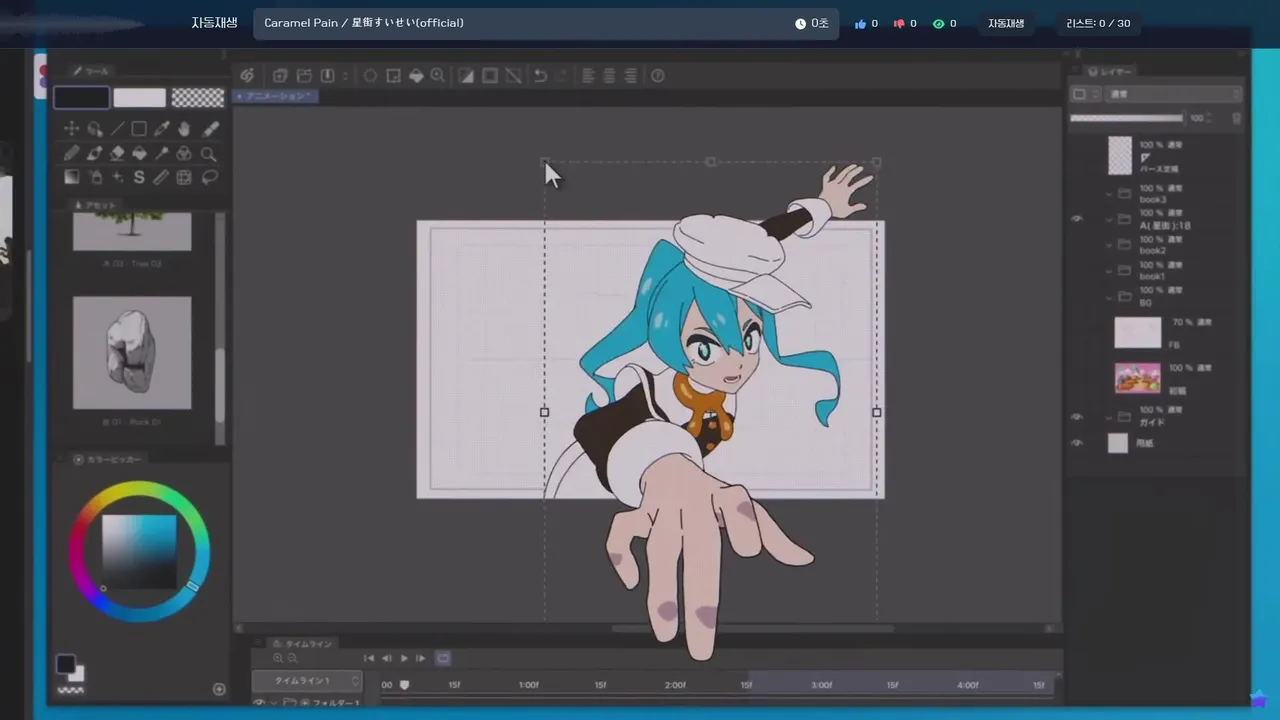Select the Eyedropper tool

coord(162,129)
